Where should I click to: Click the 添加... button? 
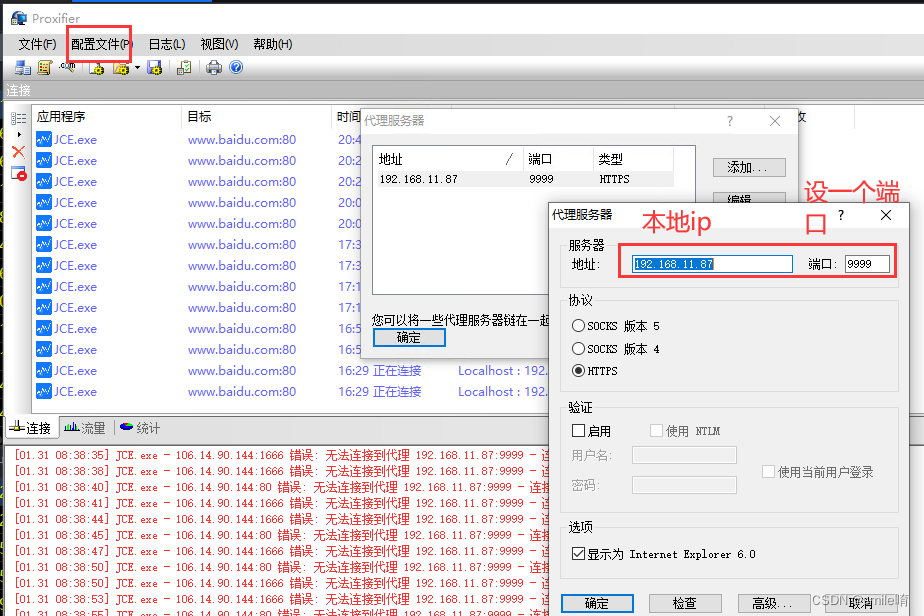(x=749, y=167)
